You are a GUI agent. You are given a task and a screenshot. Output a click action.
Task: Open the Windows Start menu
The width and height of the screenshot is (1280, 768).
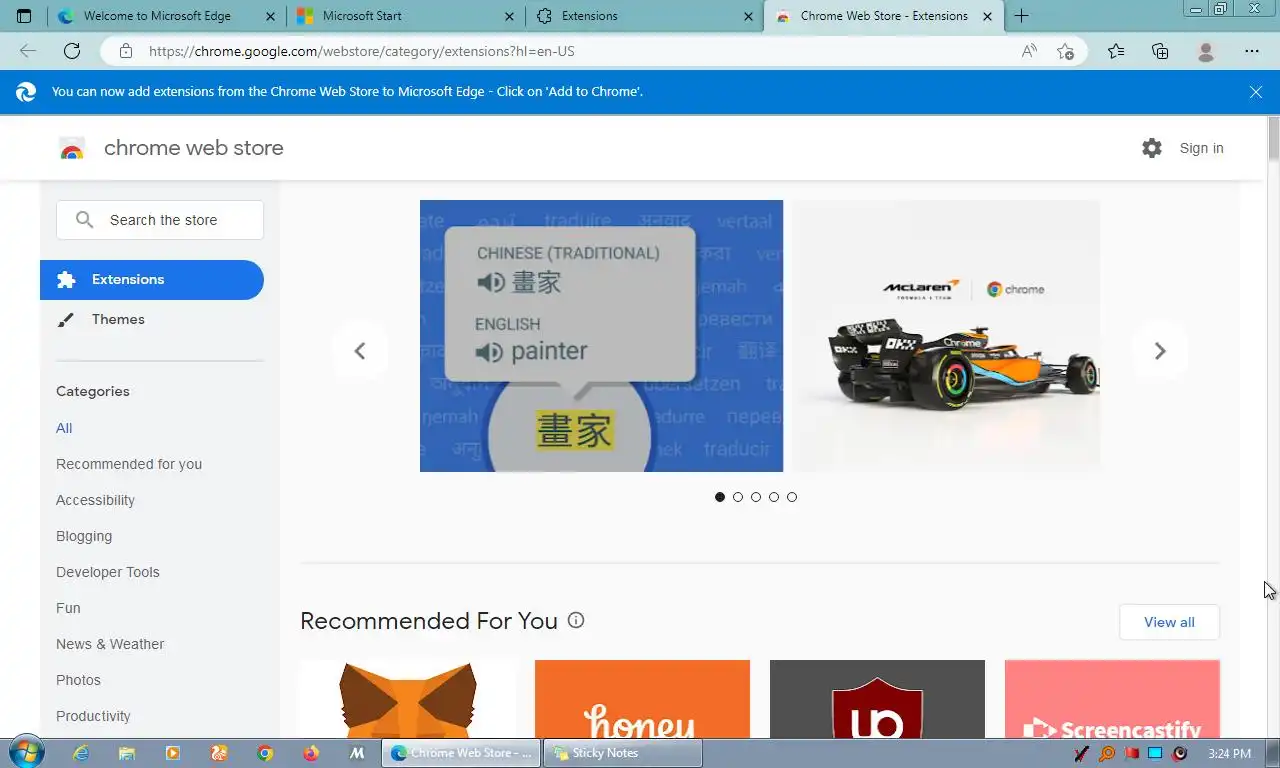click(25, 753)
